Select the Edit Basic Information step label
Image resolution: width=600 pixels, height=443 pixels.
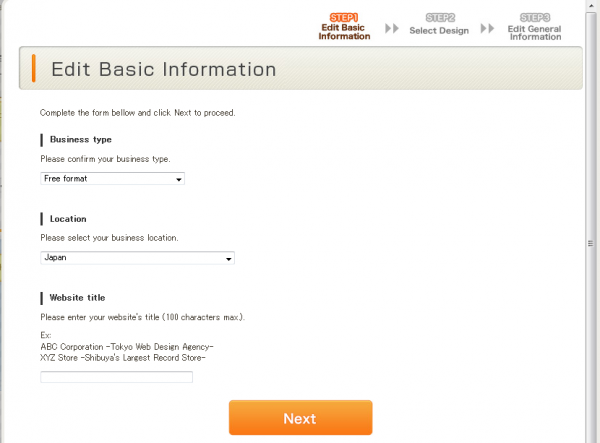coord(344,32)
